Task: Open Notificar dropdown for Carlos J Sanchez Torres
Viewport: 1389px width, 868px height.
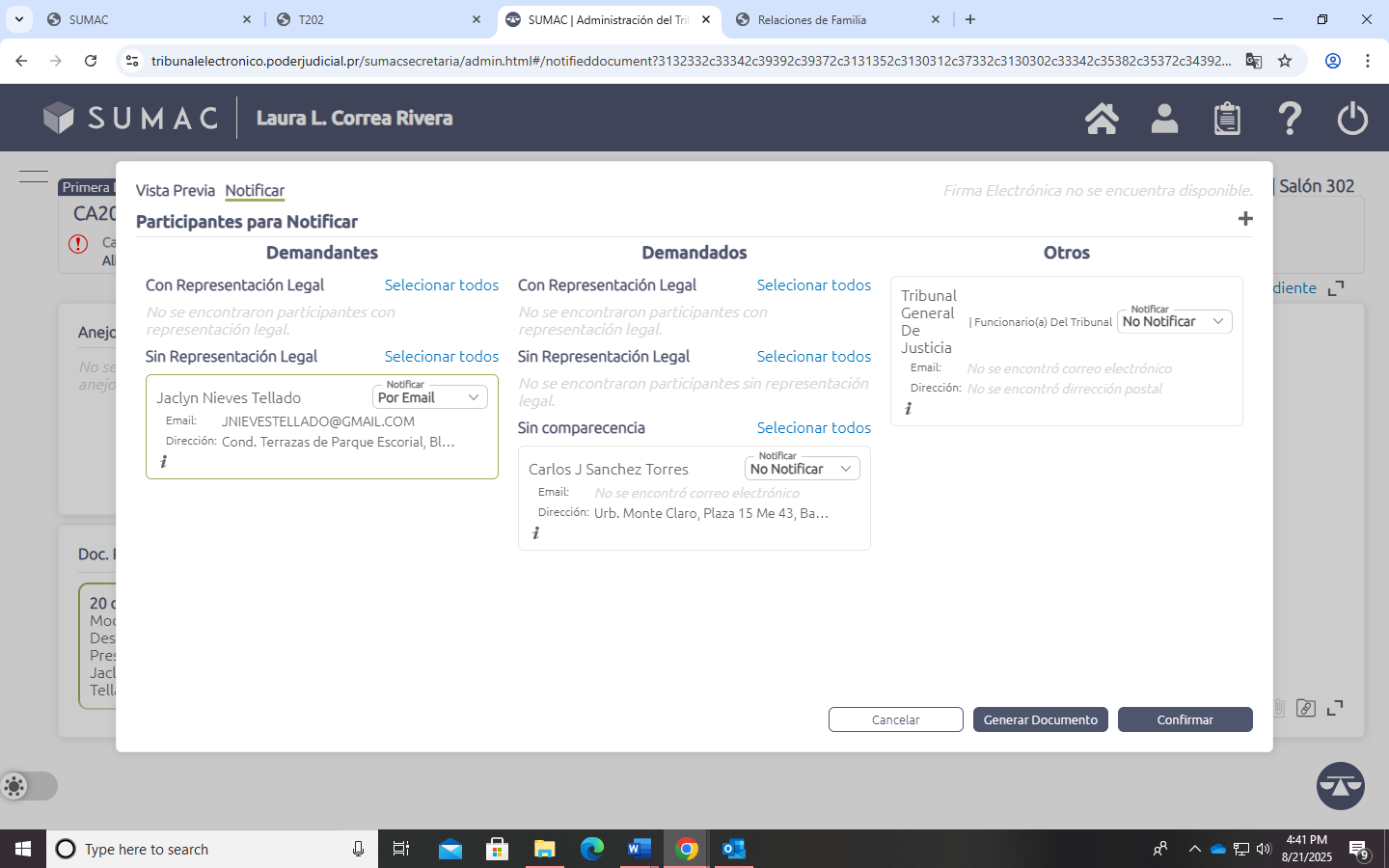Action: (802, 469)
